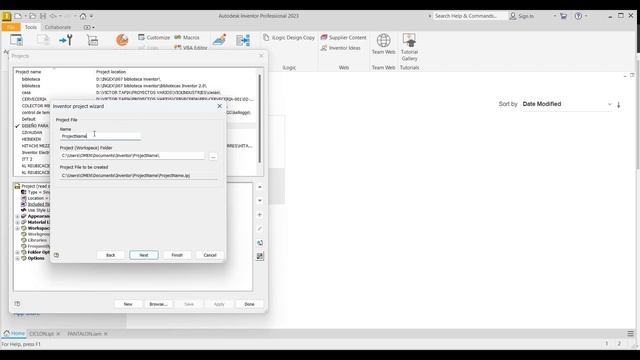
Task: Select the Libraries tree item
Action: point(37,240)
